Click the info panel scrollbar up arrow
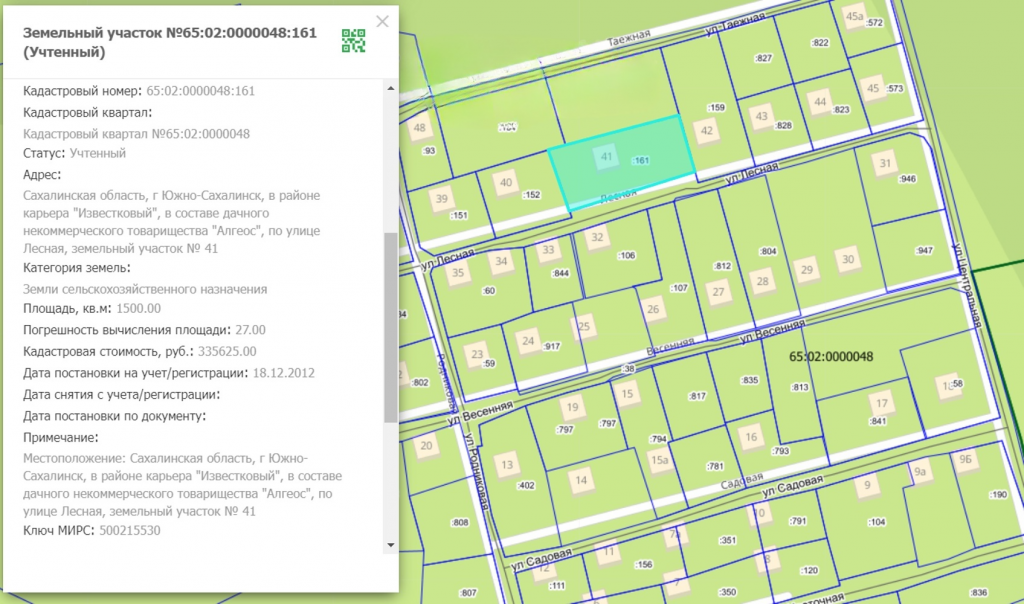 point(391,88)
